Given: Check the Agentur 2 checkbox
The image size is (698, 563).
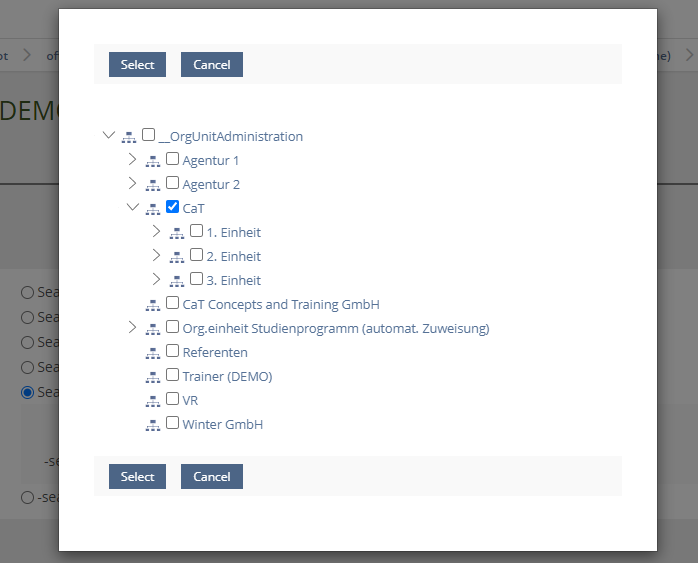Looking at the screenshot, I should click(x=173, y=184).
